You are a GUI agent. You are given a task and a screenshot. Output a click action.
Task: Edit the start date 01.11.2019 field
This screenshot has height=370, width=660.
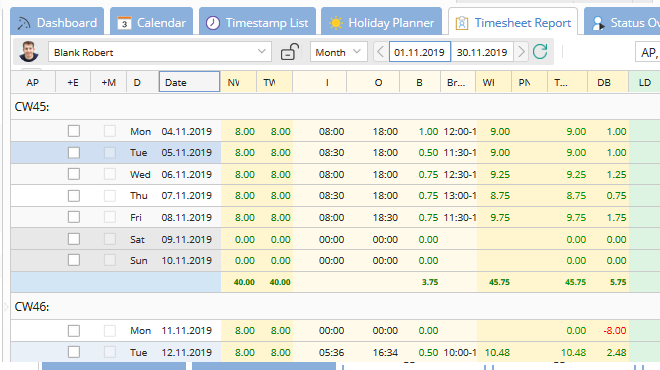(420, 52)
